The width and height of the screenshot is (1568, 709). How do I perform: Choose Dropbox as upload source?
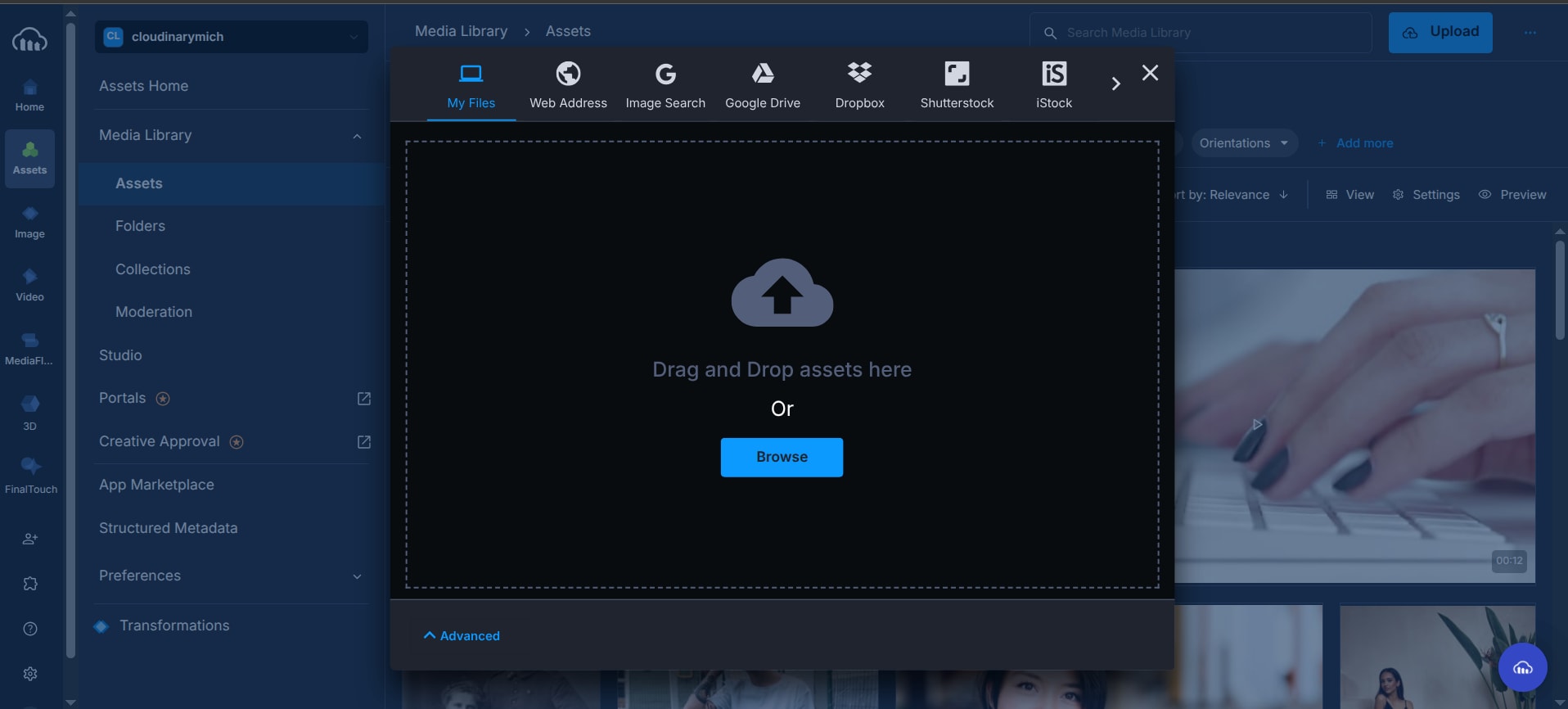tap(859, 85)
